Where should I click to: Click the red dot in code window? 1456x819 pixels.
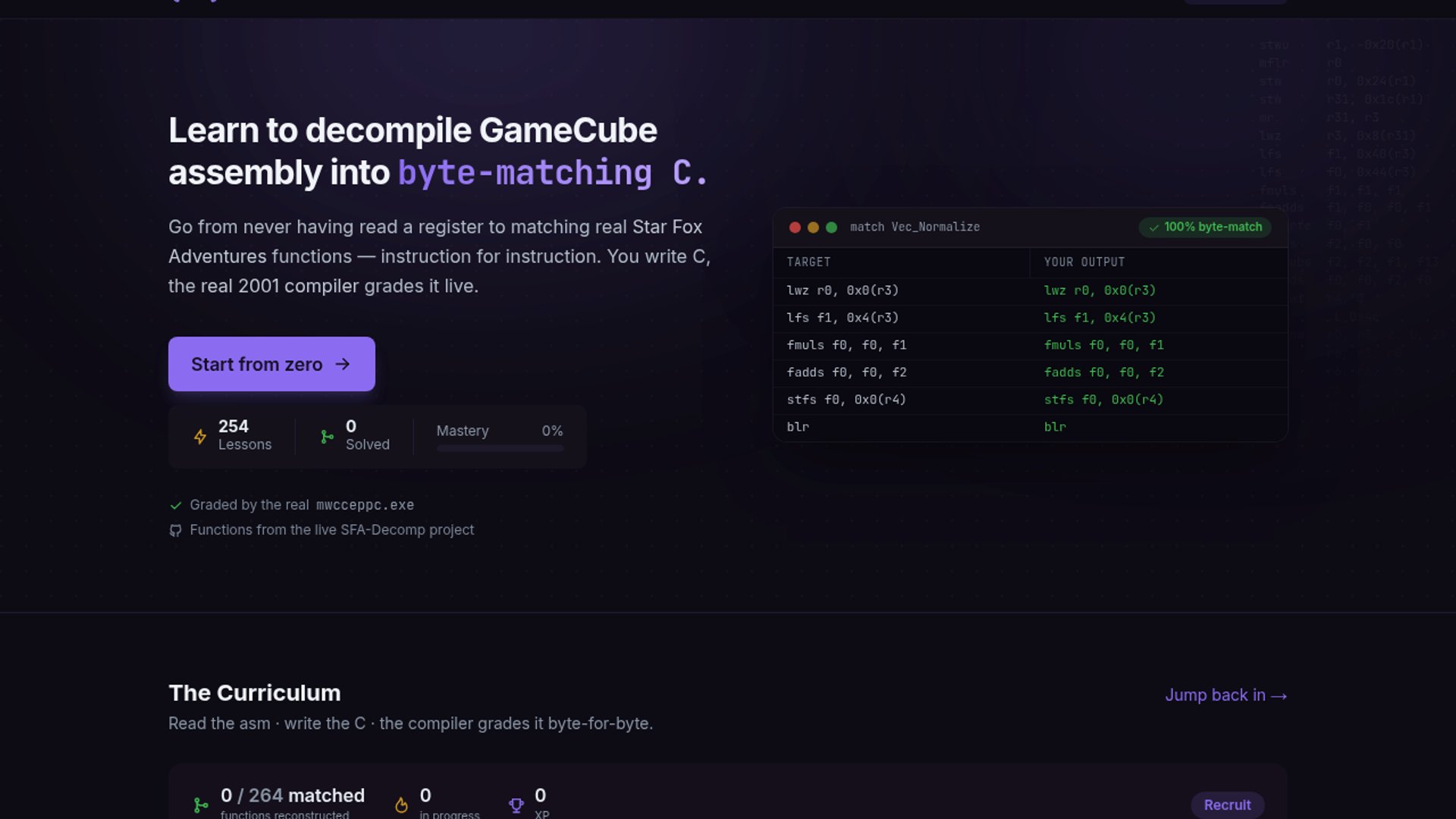pos(795,227)
